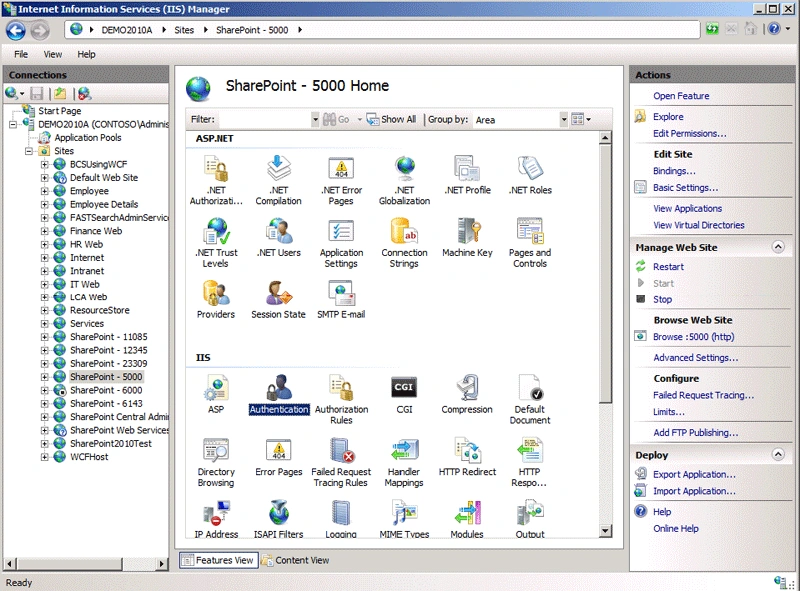
Task: Open the View menu
Action: click(x=53, y=54)
